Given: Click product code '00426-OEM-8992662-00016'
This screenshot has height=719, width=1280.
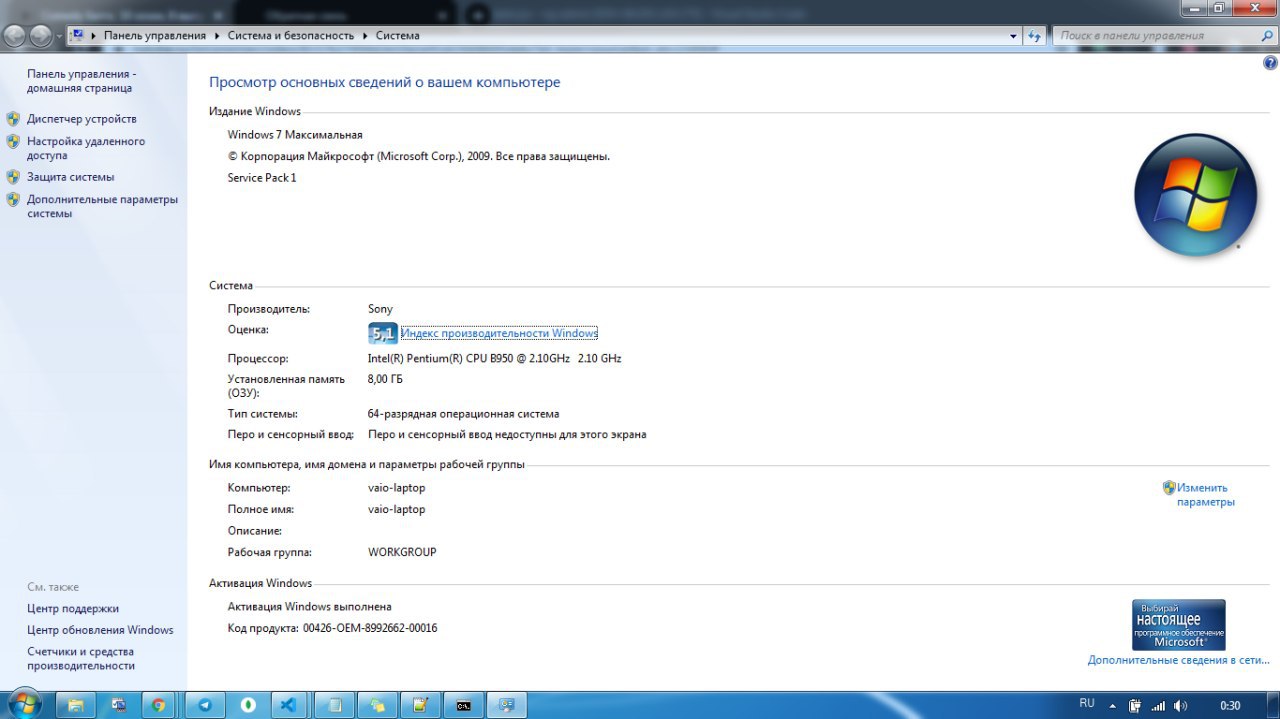Looking at the screenshot, I should point(370,628).
